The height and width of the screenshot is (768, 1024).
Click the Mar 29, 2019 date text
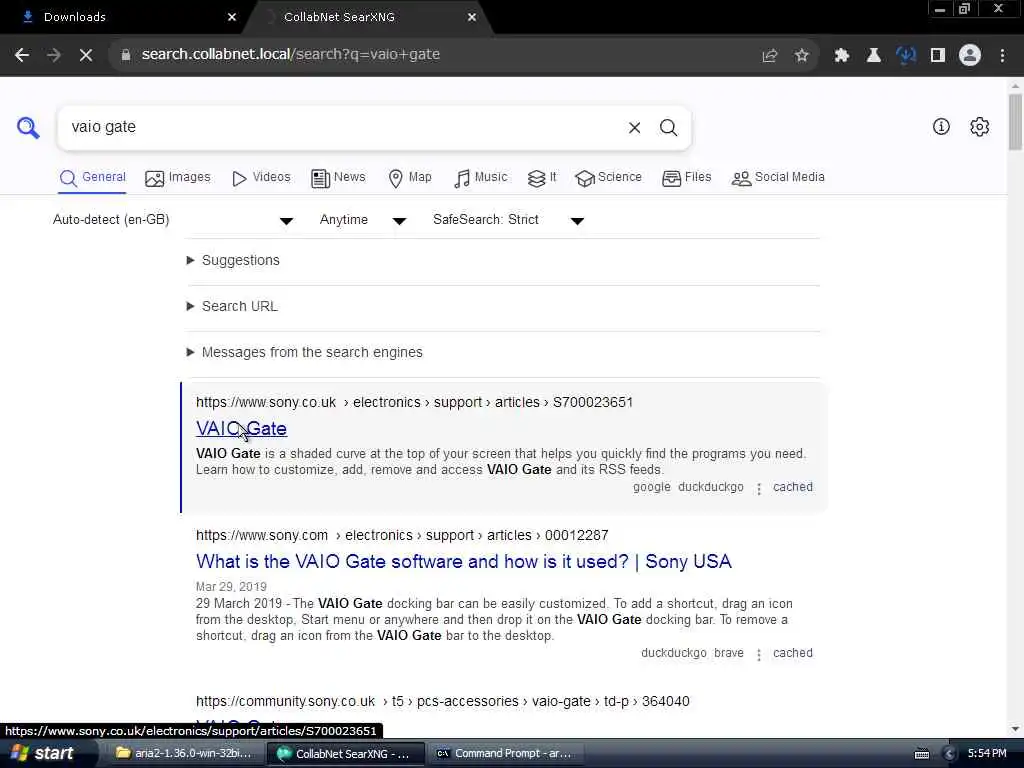tap(231, 587)
